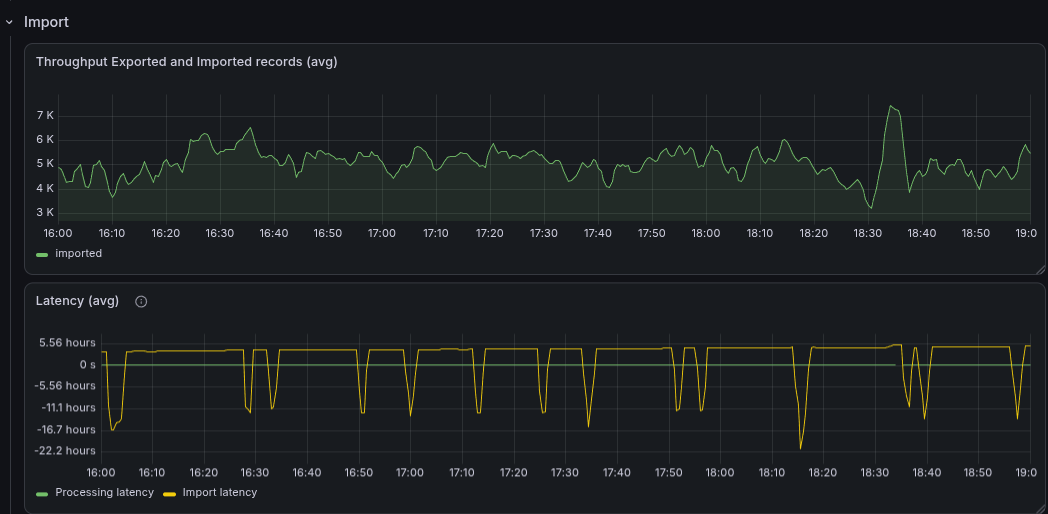The width and height of the screenshot is (1048, 514).
Task: Toggle the Processing latency legend label
Action: 104,493
